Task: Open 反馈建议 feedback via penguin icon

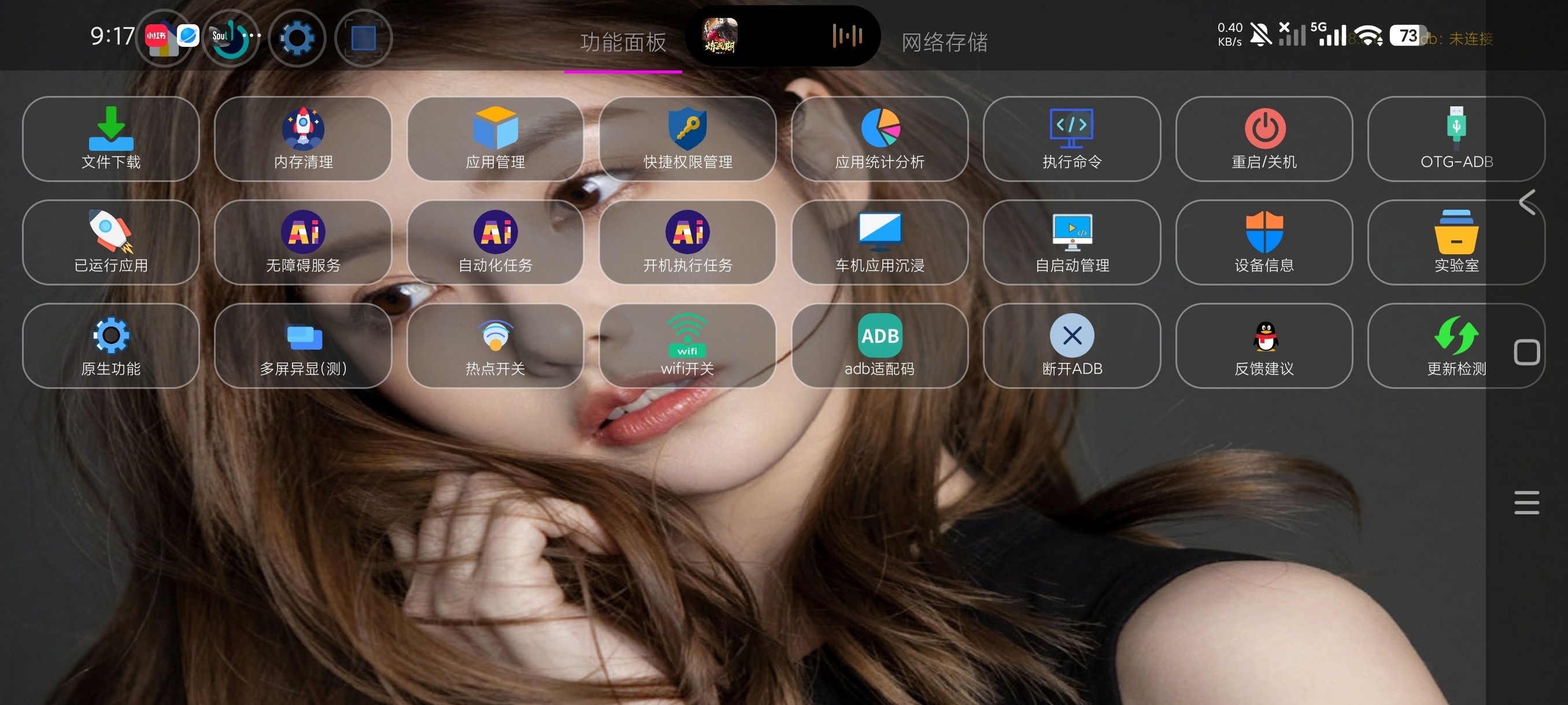Action: point(1264,346)
